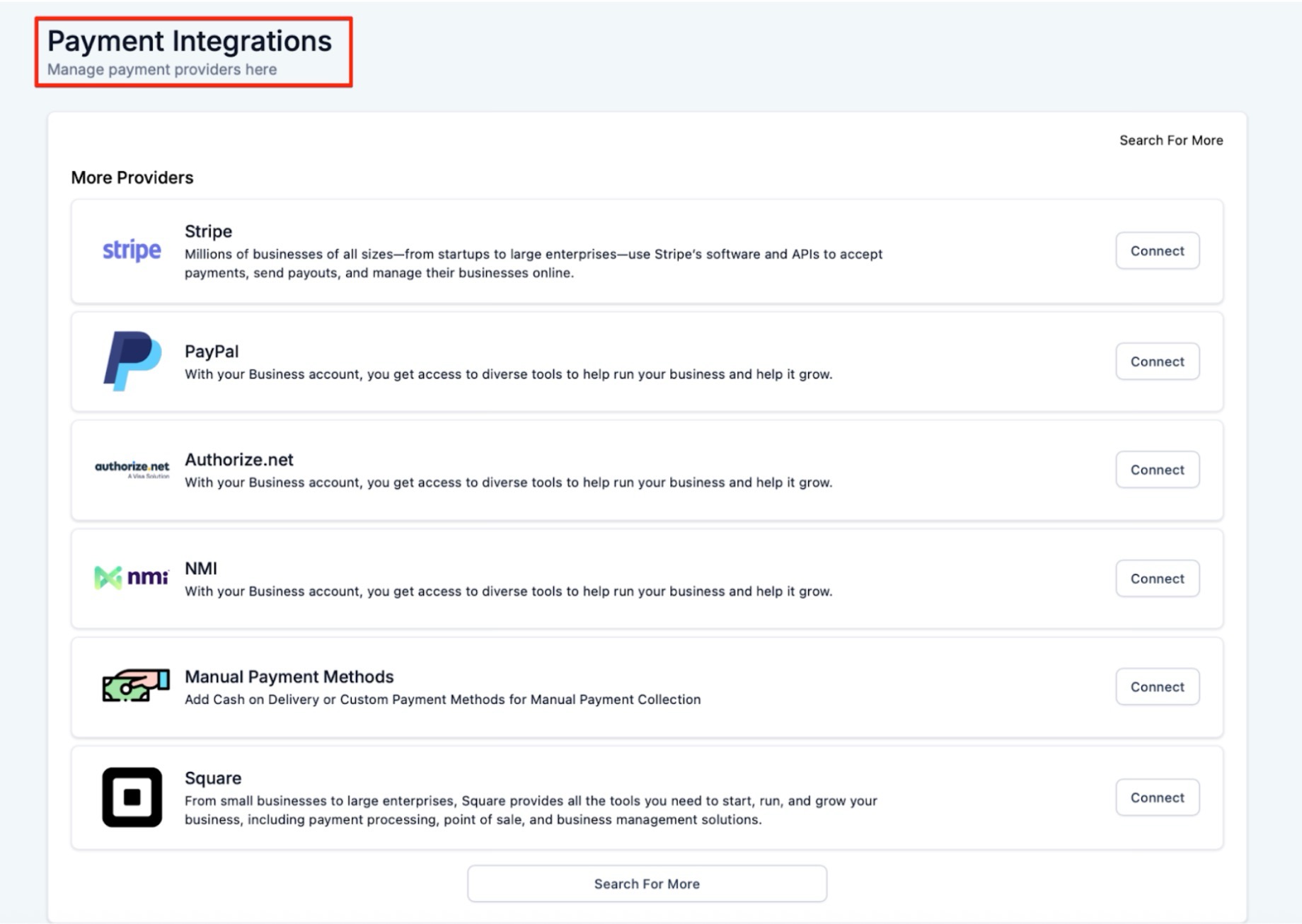This screenshot has width=1302, height=924.
Task: Click the PayPal logo icon
Action: (x=132, y=361)
